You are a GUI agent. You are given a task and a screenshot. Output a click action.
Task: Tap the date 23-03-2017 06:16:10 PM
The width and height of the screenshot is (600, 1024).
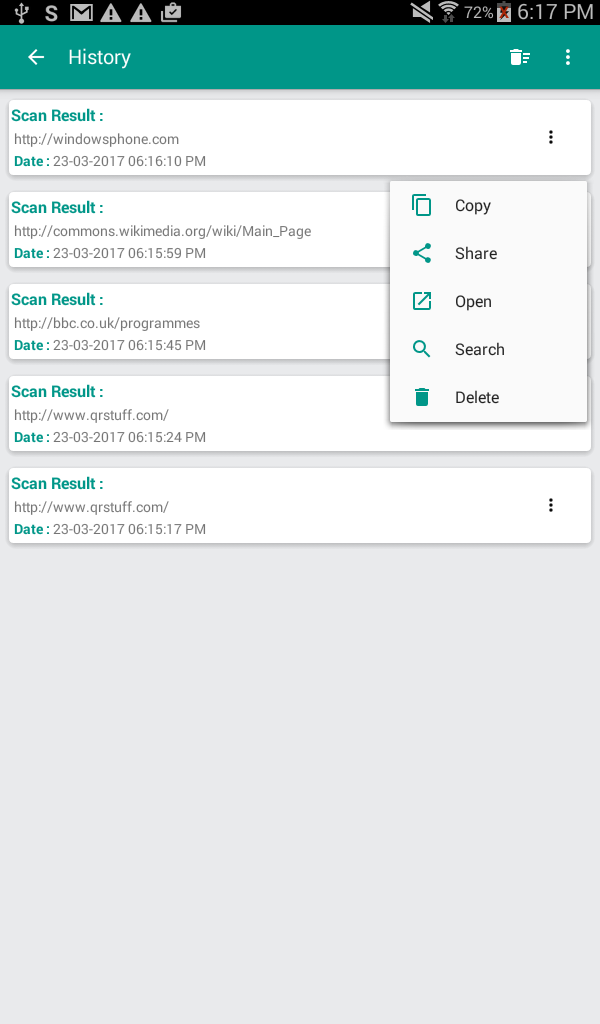(129, 161)
